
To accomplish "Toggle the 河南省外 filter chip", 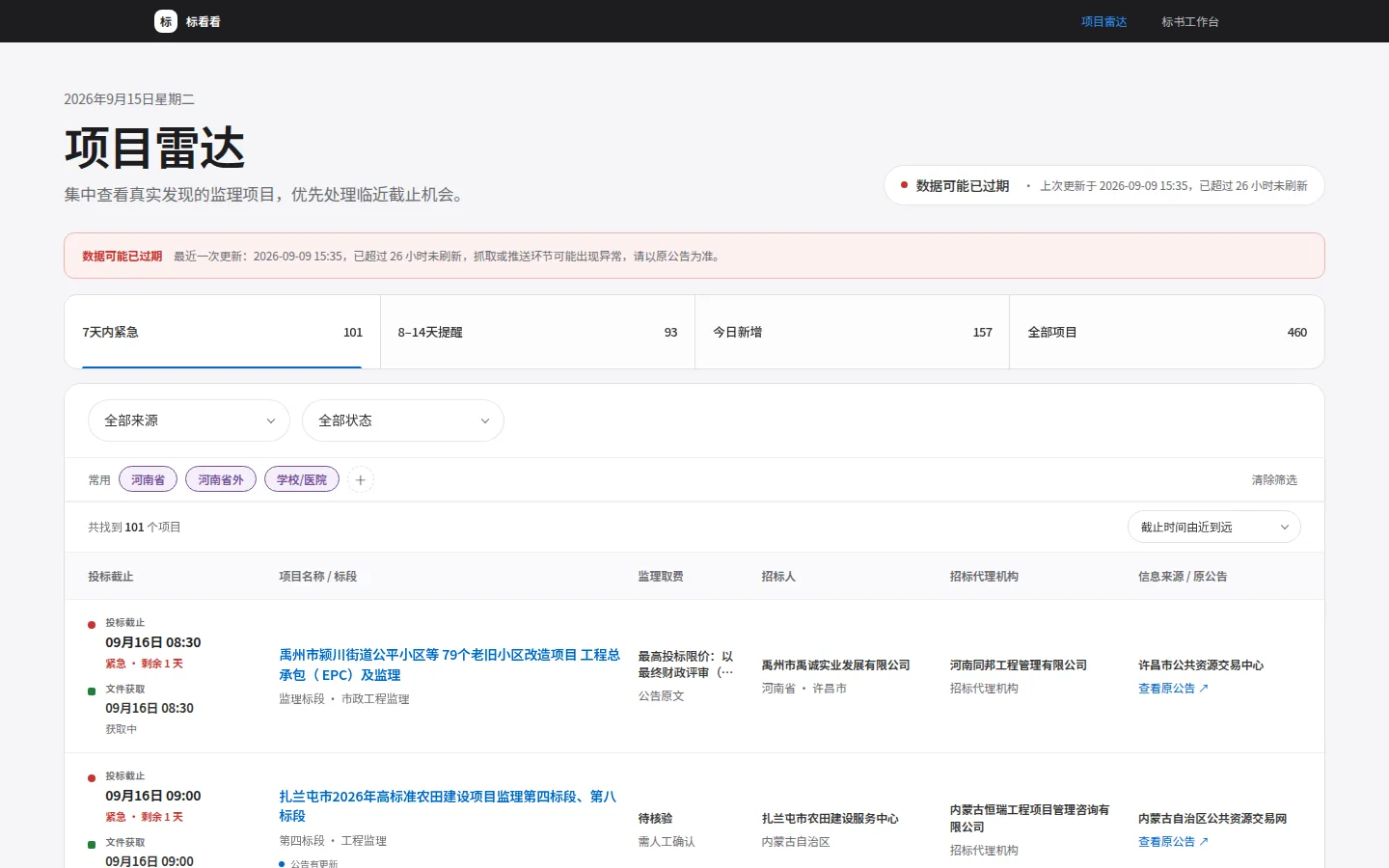I will pyautogui.click(x=221, y=479).
